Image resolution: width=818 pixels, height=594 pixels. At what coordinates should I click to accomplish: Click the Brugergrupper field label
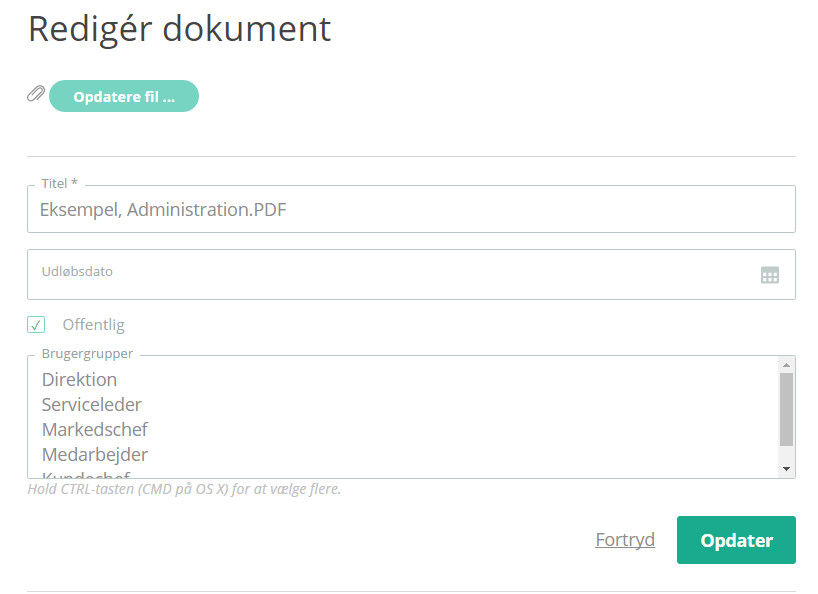87,354
